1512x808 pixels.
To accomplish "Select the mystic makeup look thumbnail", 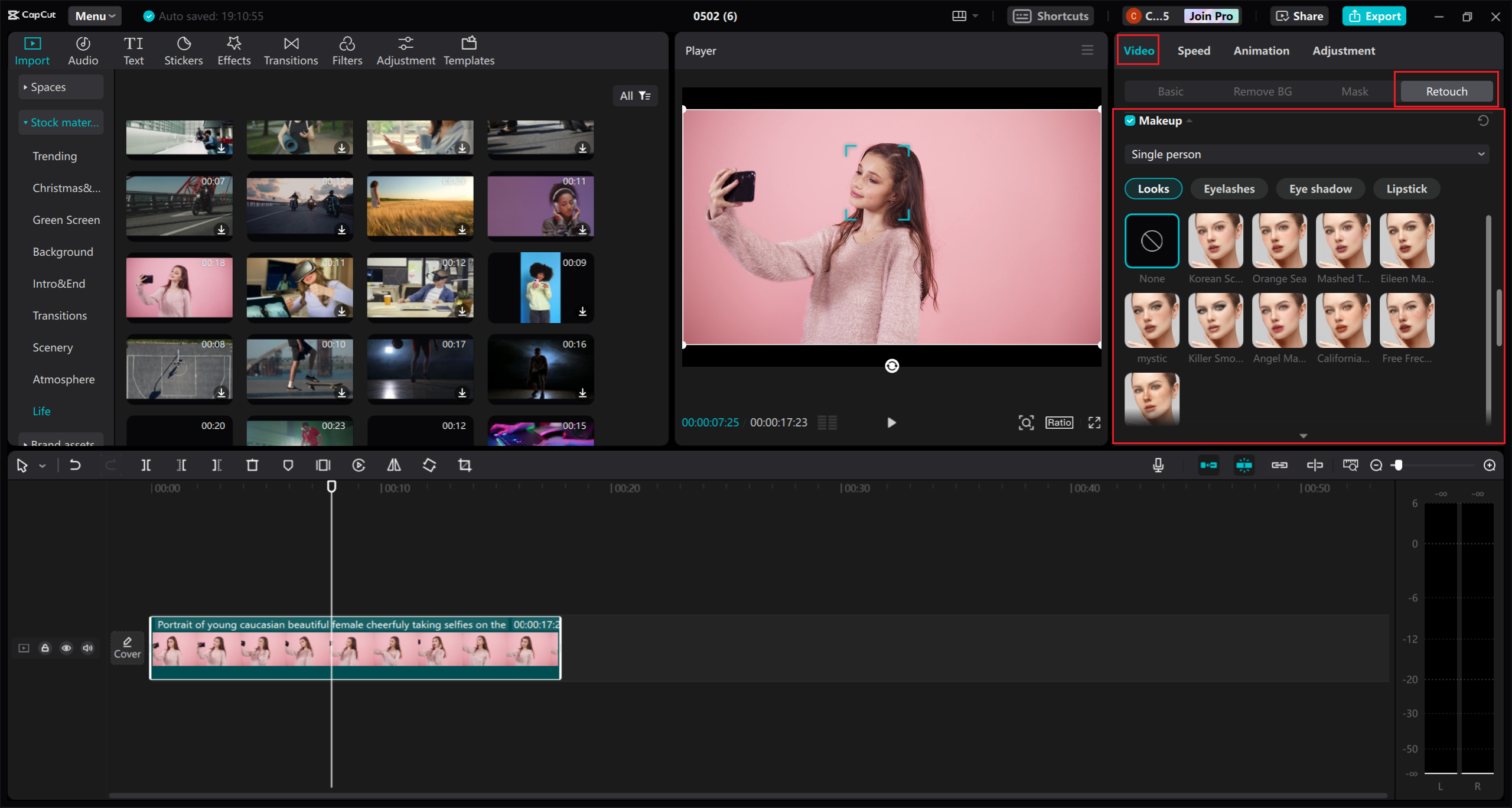I will (1151, 320).
